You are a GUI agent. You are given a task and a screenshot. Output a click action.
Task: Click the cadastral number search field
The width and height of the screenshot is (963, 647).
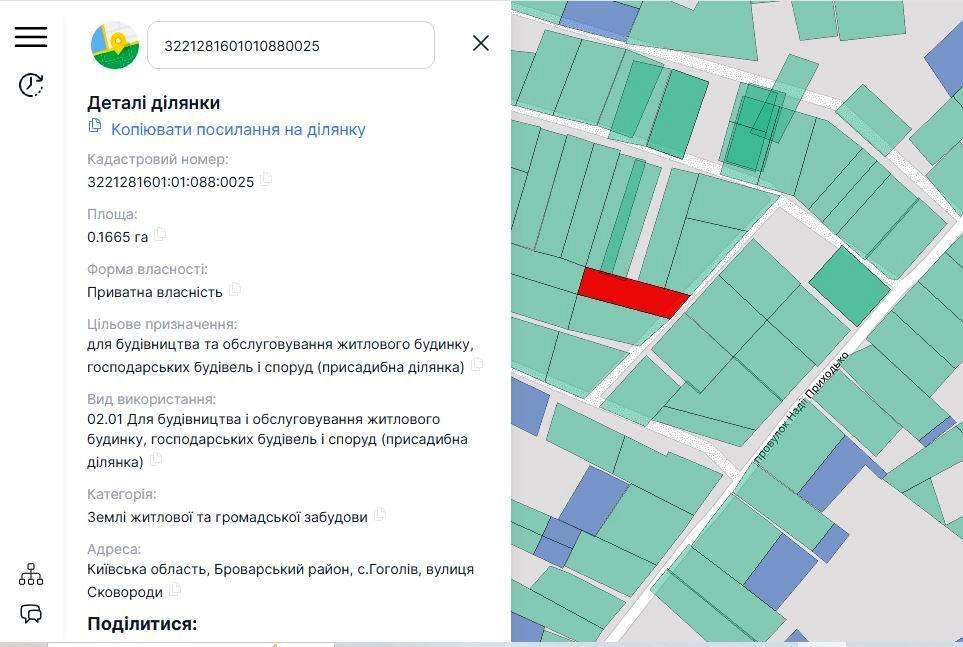(290, 45)
